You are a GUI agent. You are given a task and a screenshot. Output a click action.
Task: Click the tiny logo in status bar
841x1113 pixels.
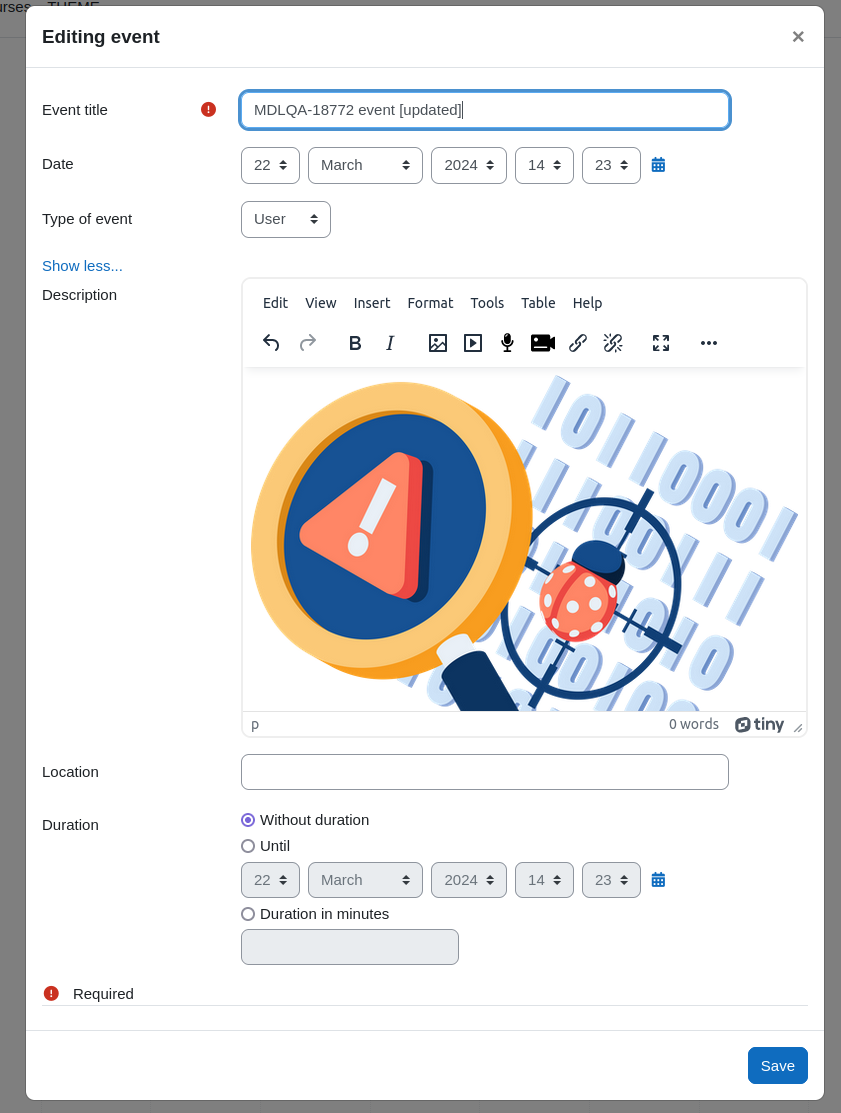pos(759,724)
